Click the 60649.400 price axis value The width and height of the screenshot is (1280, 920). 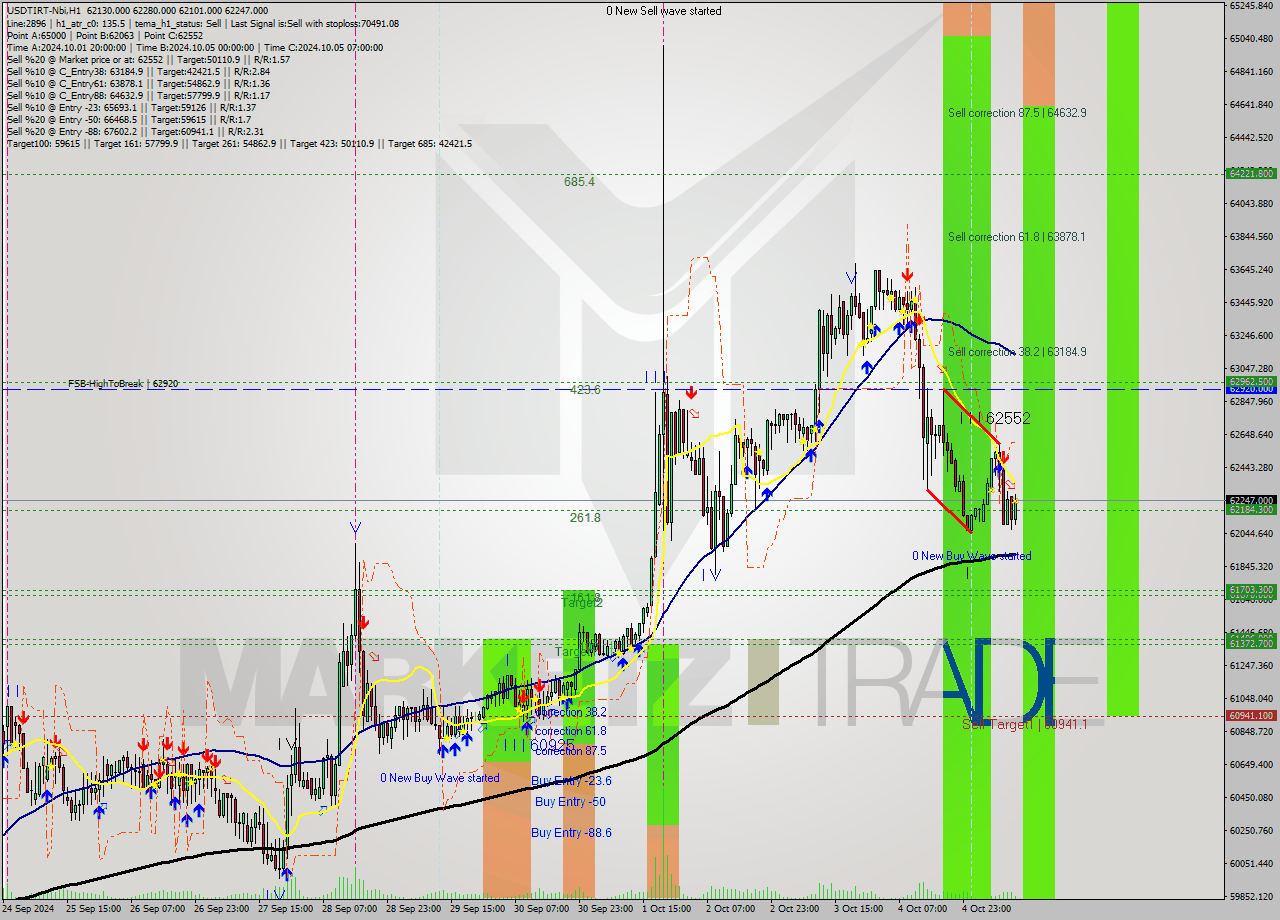[1251, 764]
